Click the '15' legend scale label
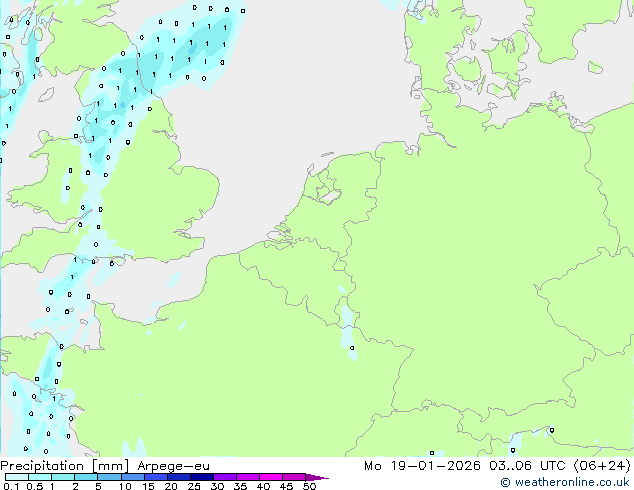634x490 pixels. [x=148, y=486]
